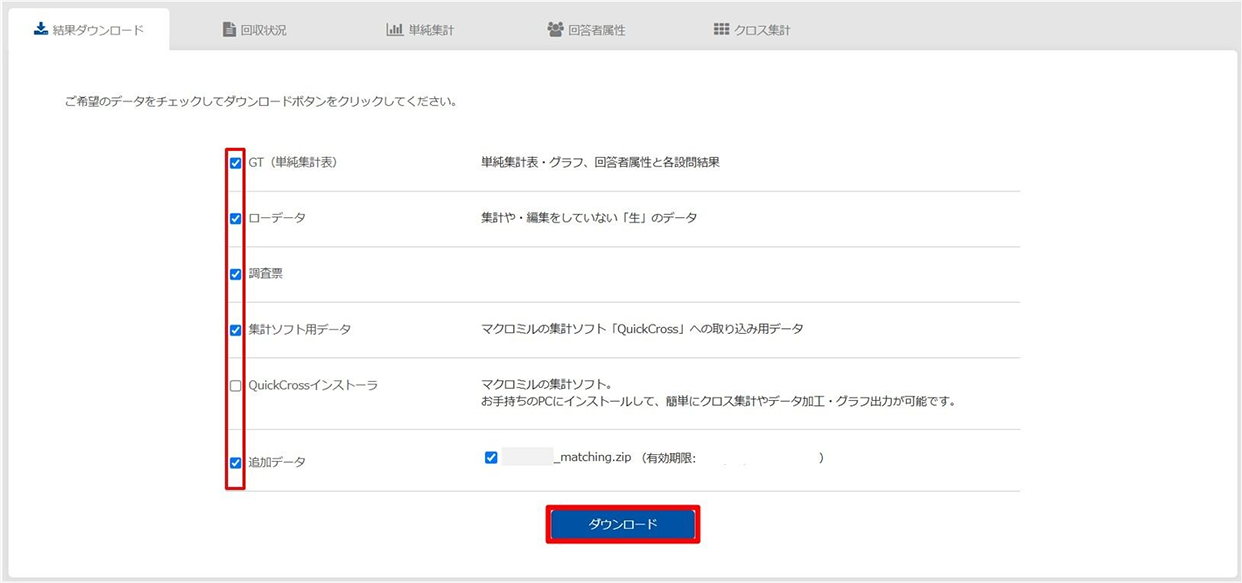Click the grid icon beside クロス集計
Image resolution: width=1242 pixels, height=583 pixels.
tap(721, 30)
